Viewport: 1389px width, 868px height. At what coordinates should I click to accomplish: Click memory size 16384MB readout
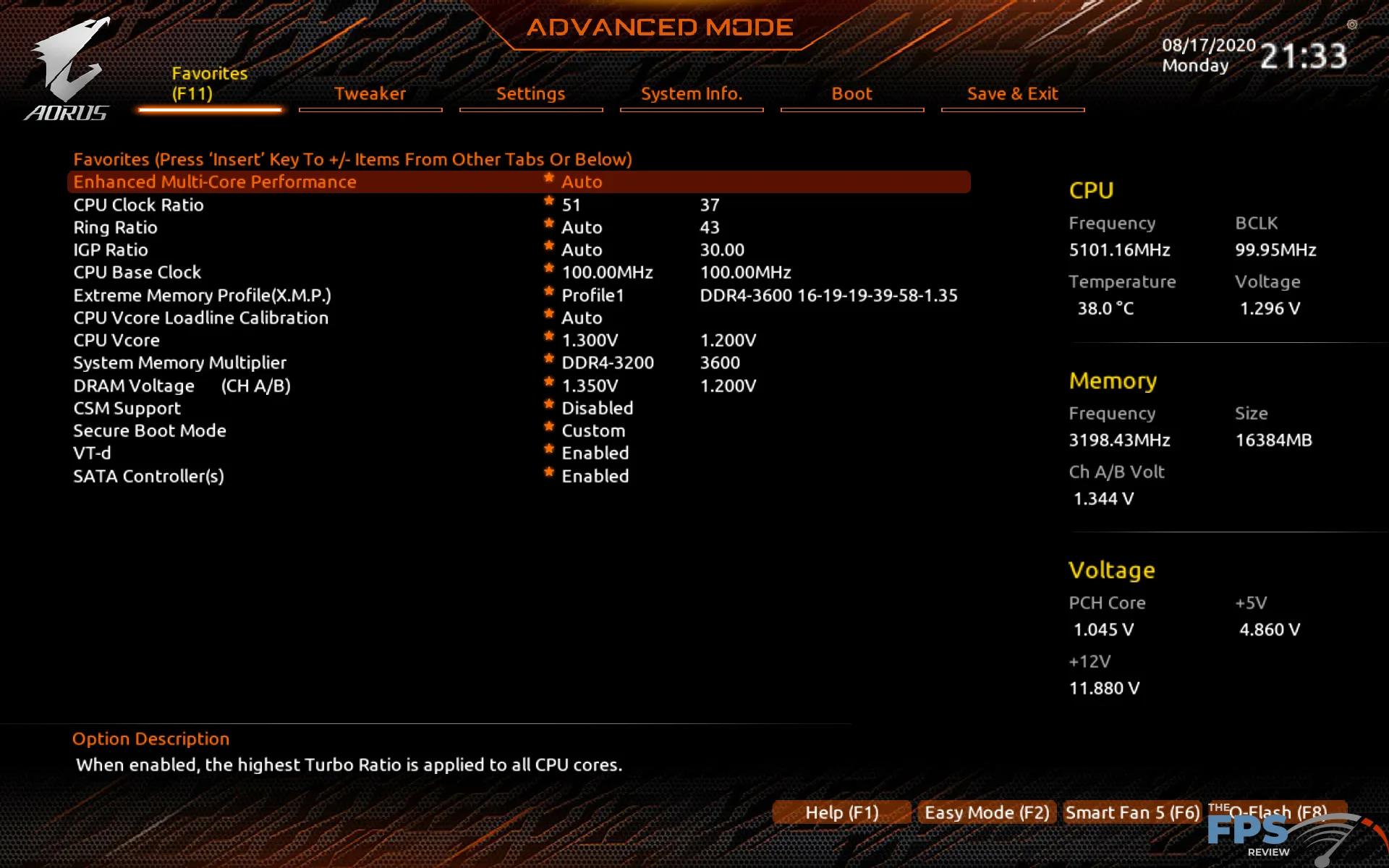[x=1273, y=441]
